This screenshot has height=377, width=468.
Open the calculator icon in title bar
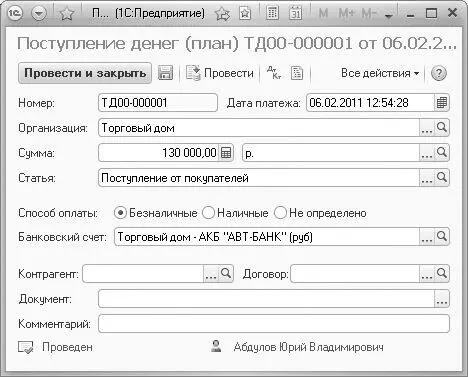click(272, 13)
